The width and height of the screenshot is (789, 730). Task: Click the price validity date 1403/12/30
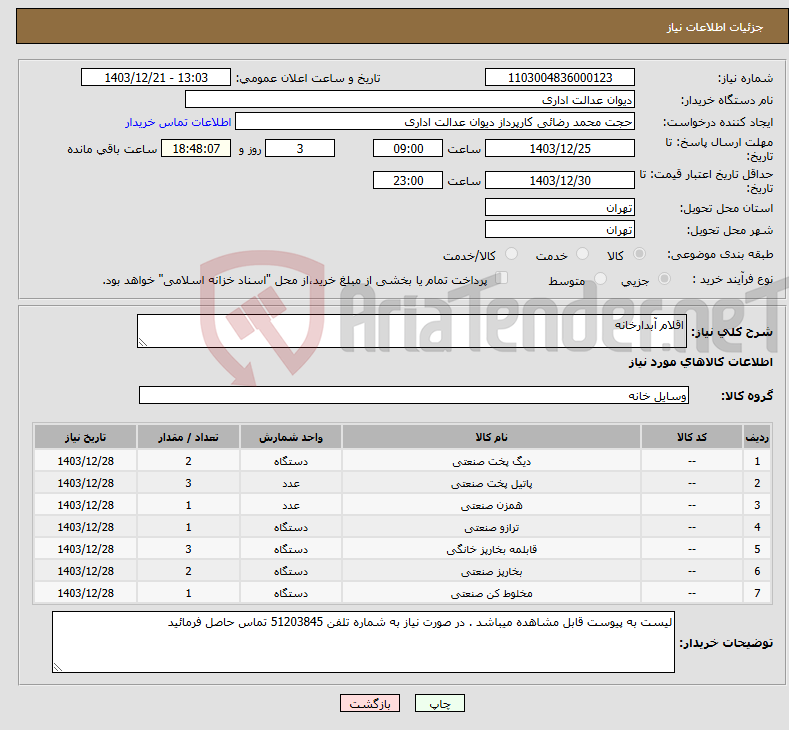[560, 180]
